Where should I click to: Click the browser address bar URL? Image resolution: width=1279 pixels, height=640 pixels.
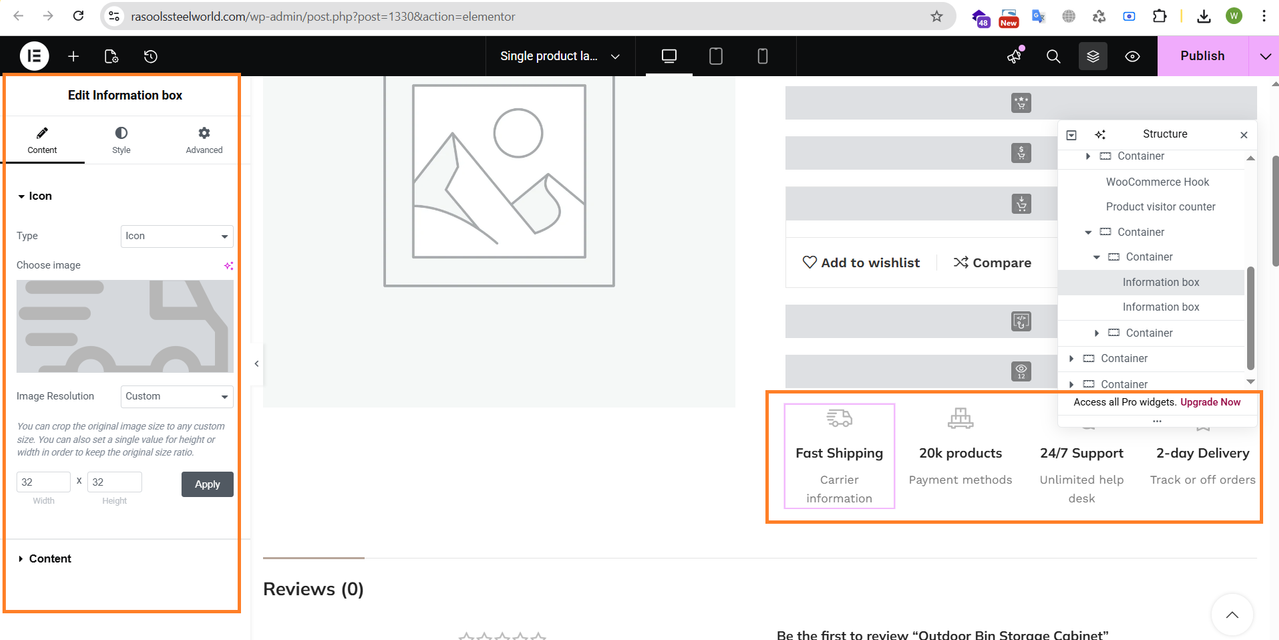pyautogui.click(x=323, y=16)
